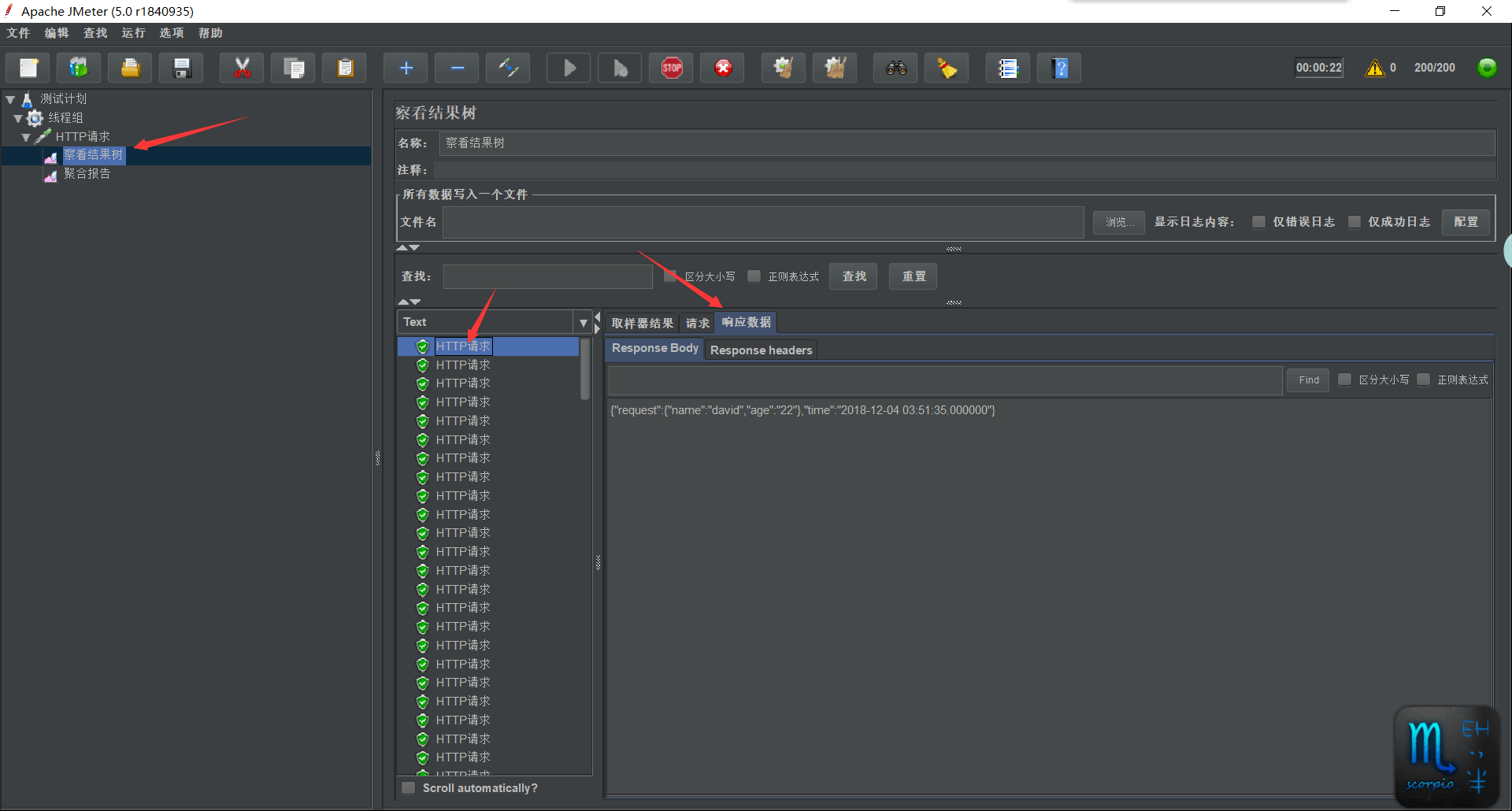Click the 配置 button

pyautogui.click(x=1466, y=222)
